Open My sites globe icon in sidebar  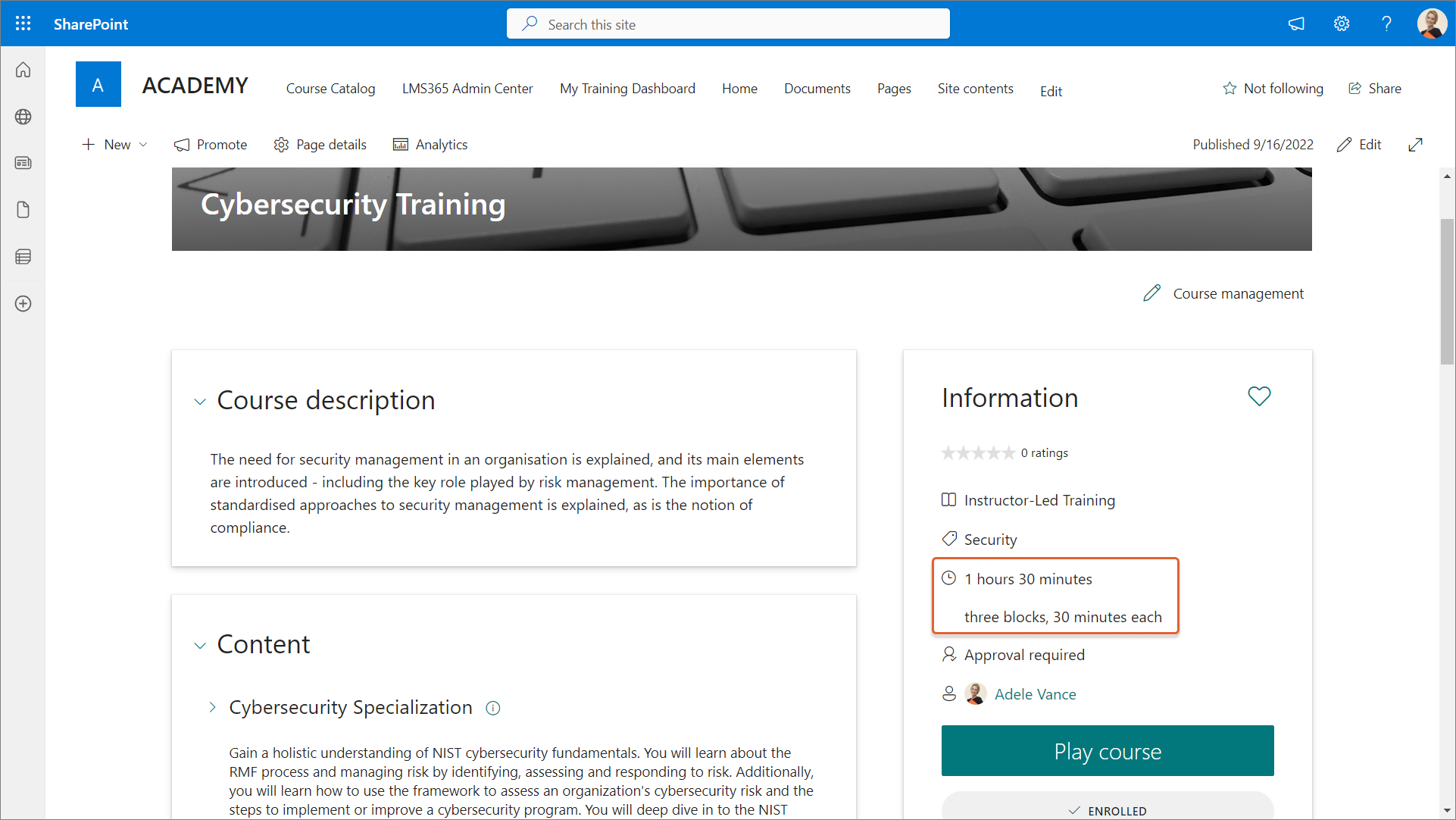[x=23, y=117]
